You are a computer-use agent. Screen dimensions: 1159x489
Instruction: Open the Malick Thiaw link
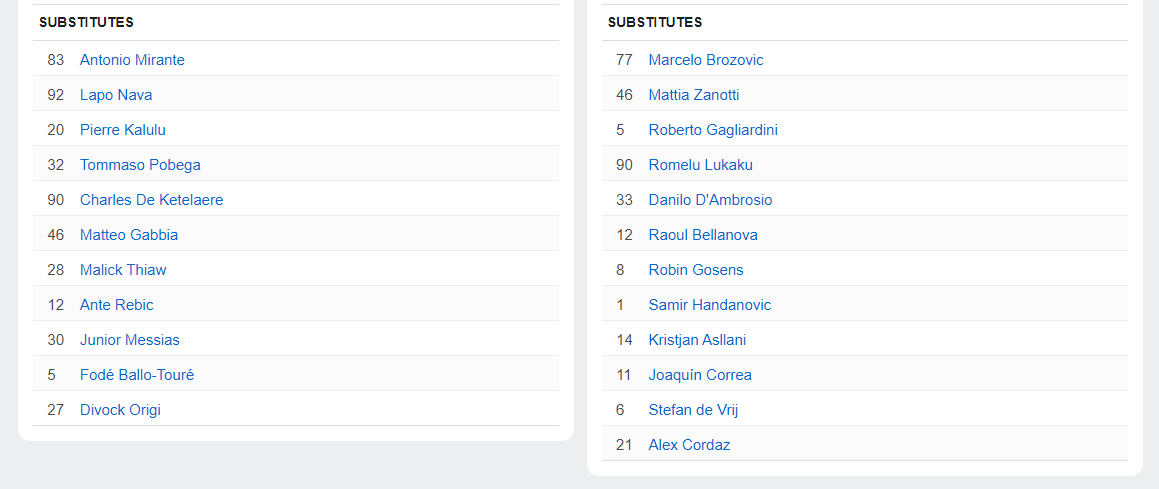point(123,270)
